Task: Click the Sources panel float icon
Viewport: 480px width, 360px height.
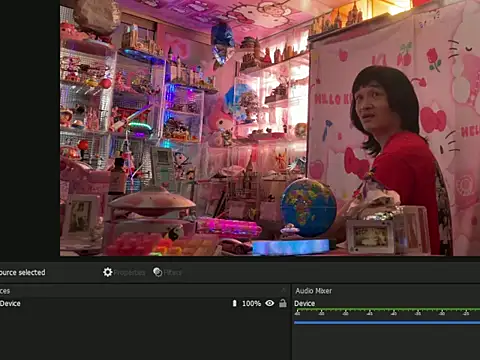Action: coord(284,290)
